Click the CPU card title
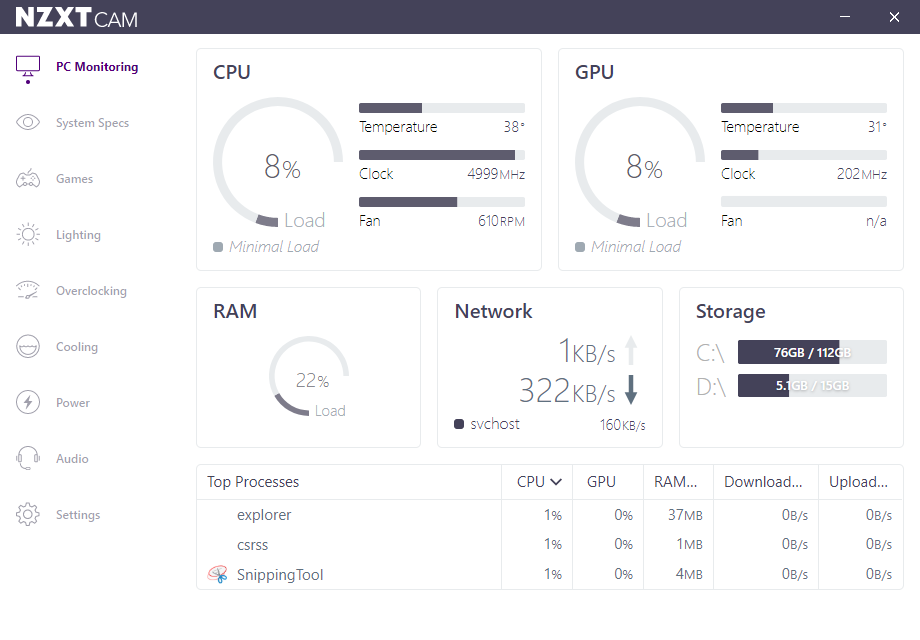 pyautogui.click(x=232, y=72)
